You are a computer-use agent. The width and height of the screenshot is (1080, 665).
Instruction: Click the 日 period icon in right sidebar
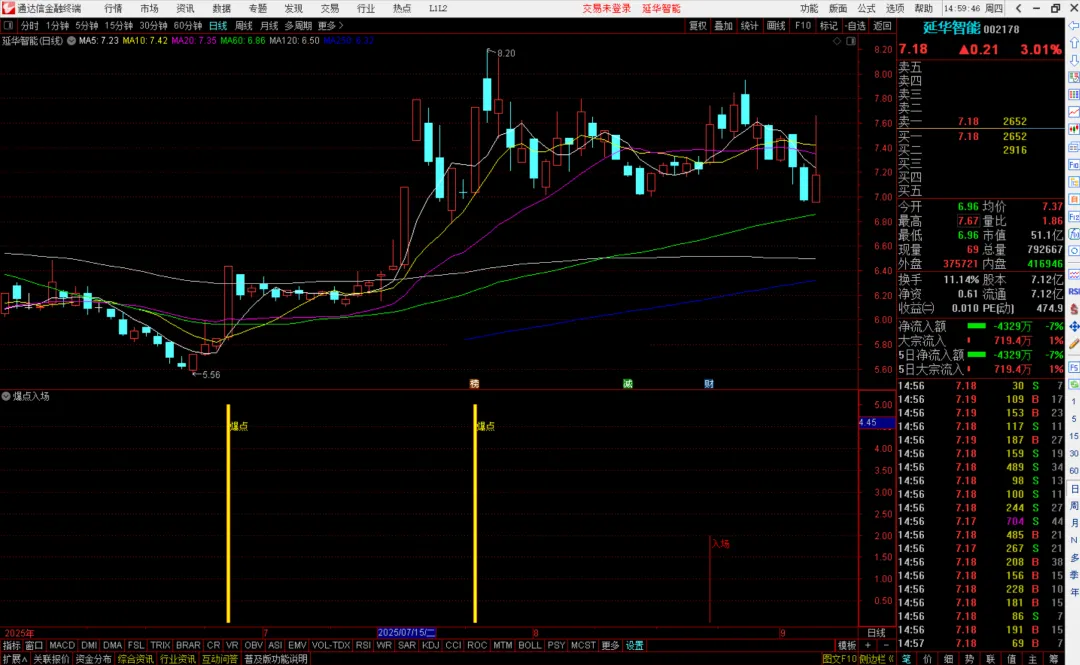[x=1074, y=489]
